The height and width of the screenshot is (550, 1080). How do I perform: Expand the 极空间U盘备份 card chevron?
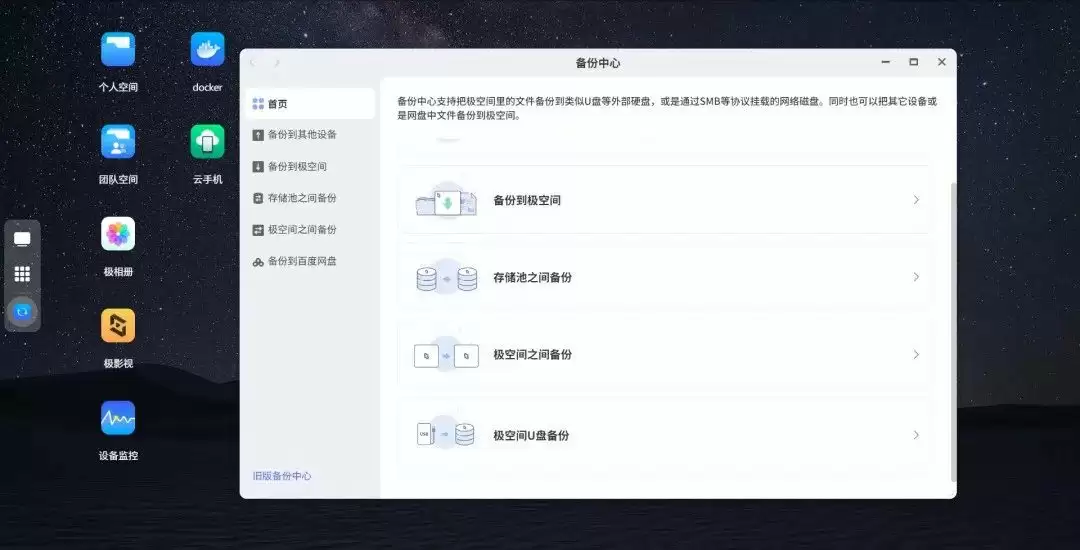click(915, 435)
